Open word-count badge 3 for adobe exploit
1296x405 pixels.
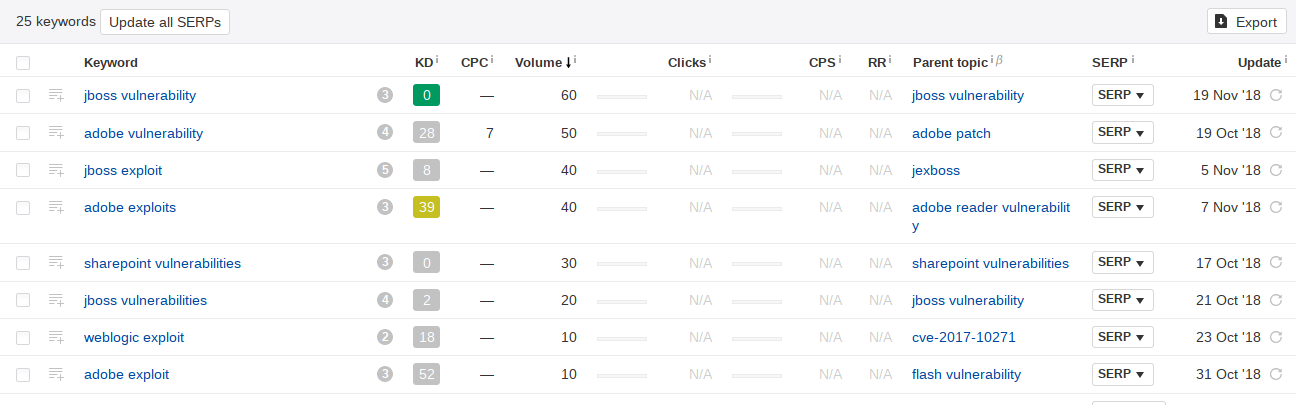(x=385, y=374)
